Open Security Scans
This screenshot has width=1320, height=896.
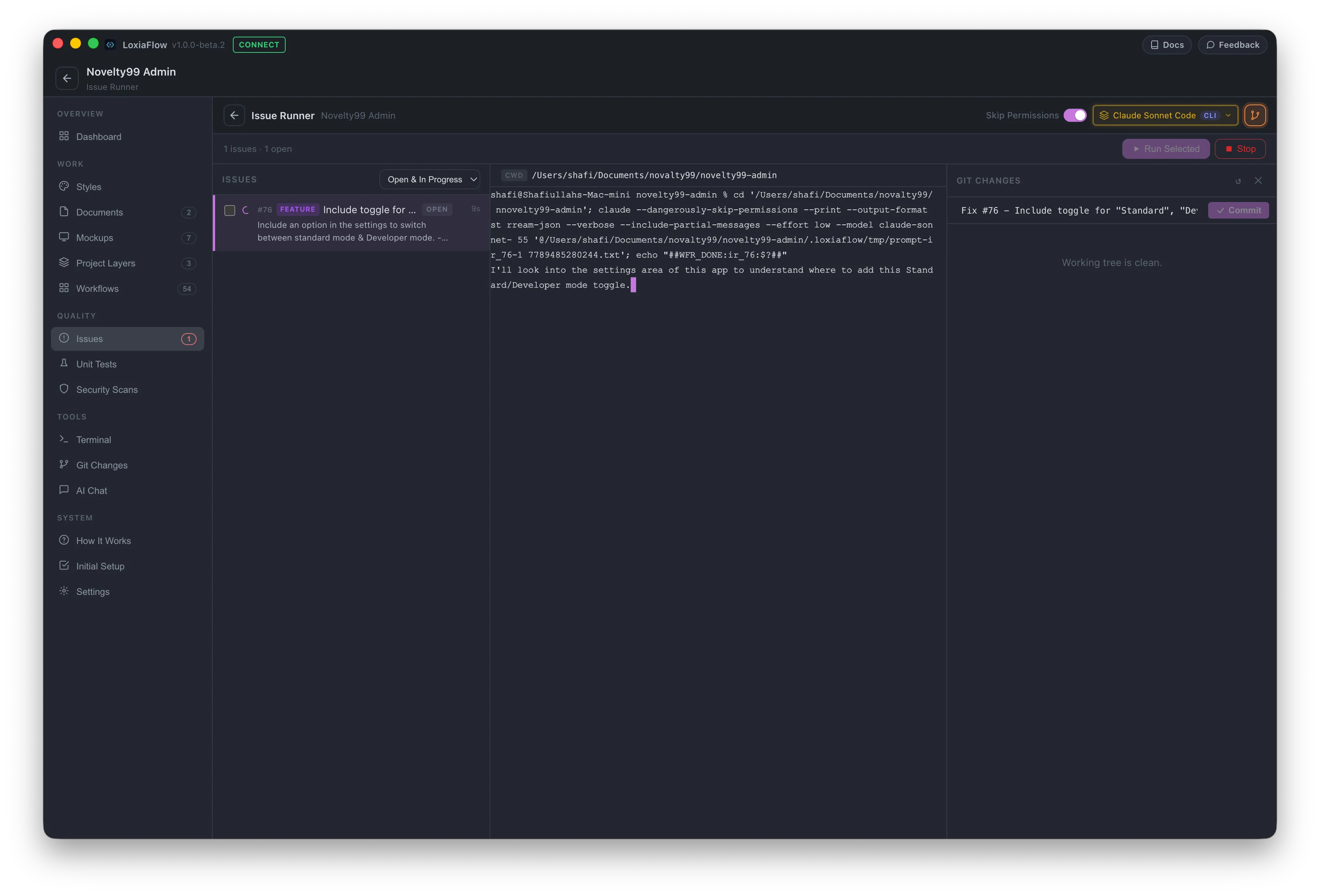tap(127, 390)
